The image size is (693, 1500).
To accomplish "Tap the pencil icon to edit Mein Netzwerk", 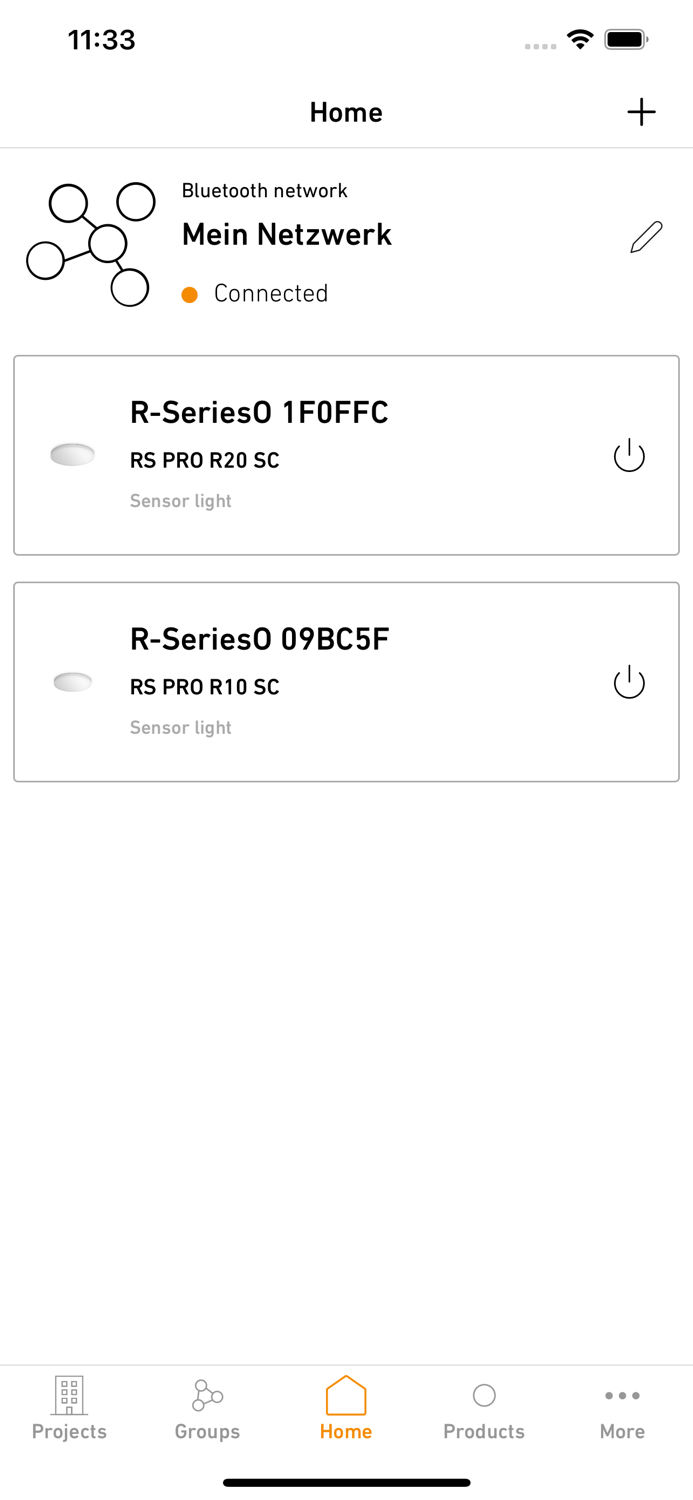I will click(646, 236).
